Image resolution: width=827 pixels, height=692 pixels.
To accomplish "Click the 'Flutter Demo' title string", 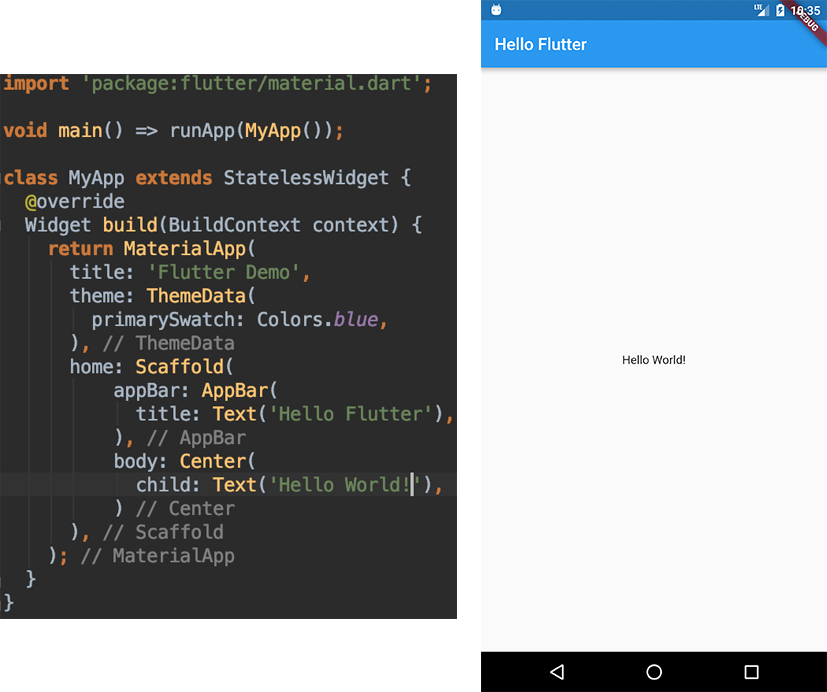I will click(223, 272).
